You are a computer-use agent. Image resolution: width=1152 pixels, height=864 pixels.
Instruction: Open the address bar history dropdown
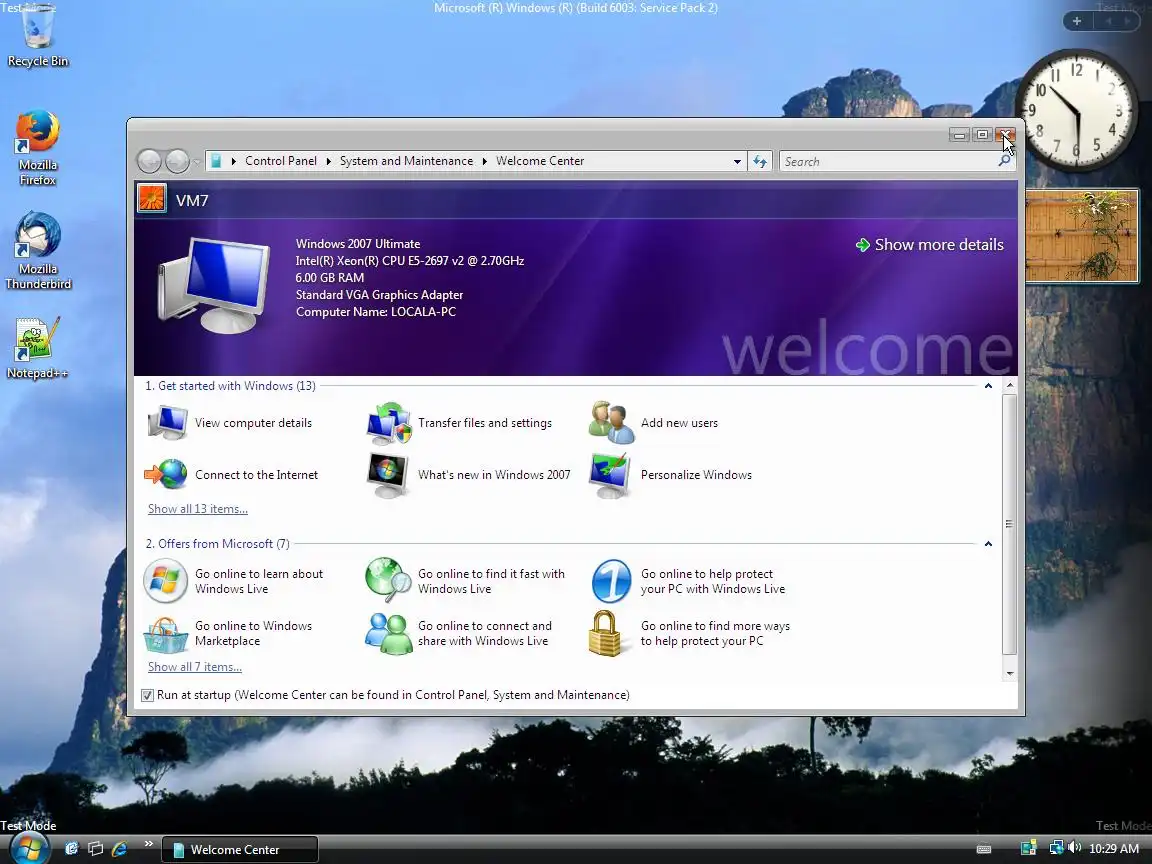pos(737,162)
